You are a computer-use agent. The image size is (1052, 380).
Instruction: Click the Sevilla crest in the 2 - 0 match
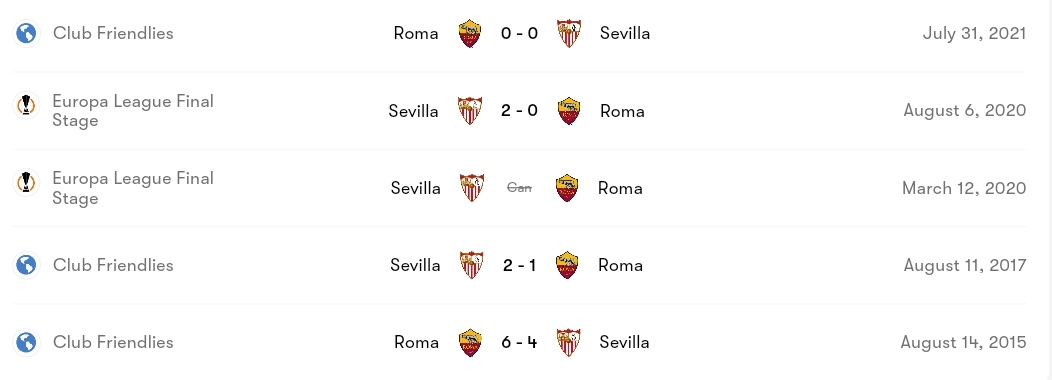click(x=470, y=111)
